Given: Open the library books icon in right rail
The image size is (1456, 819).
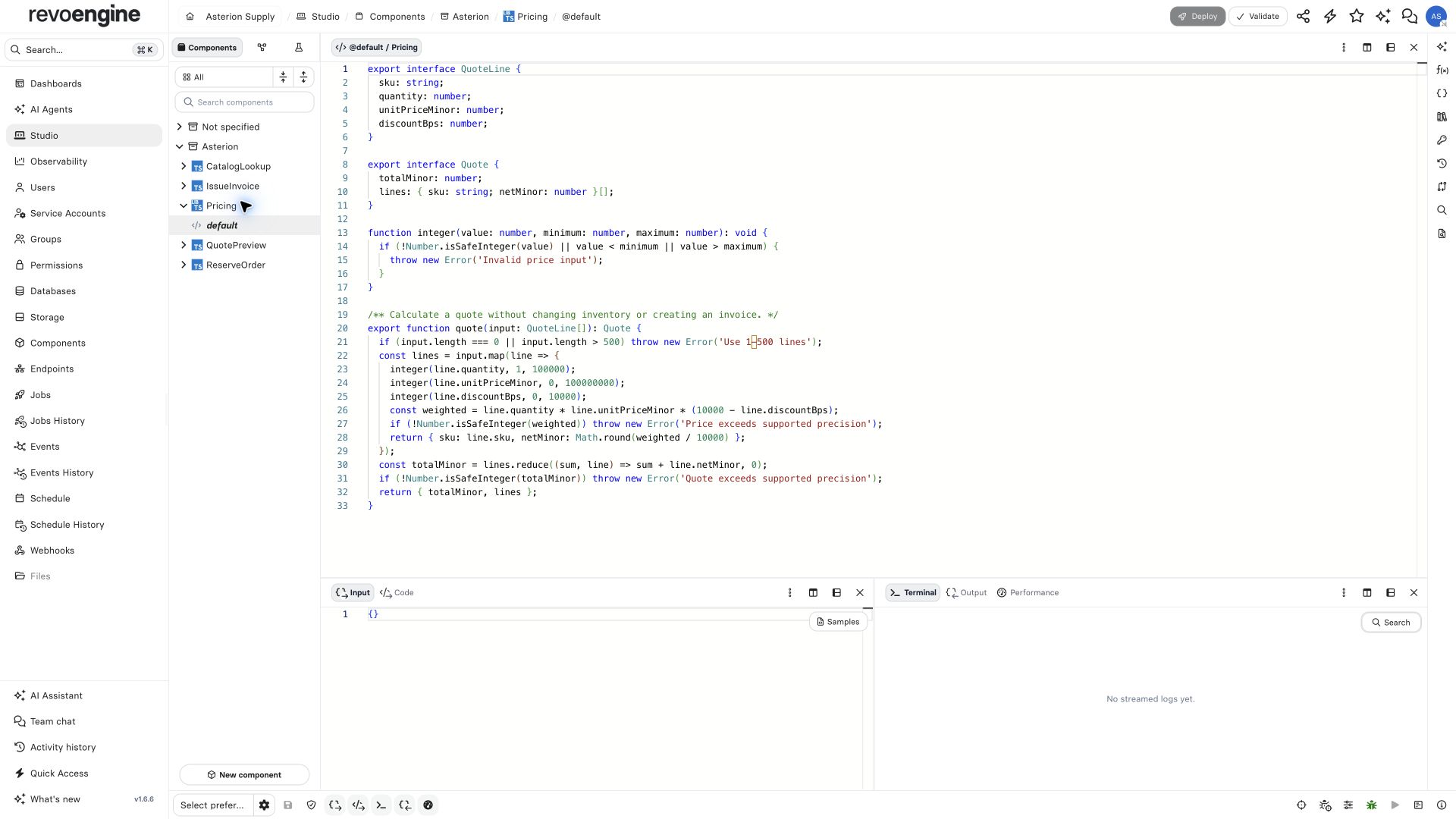Looking at the screenshot, I should [1442, 117].
